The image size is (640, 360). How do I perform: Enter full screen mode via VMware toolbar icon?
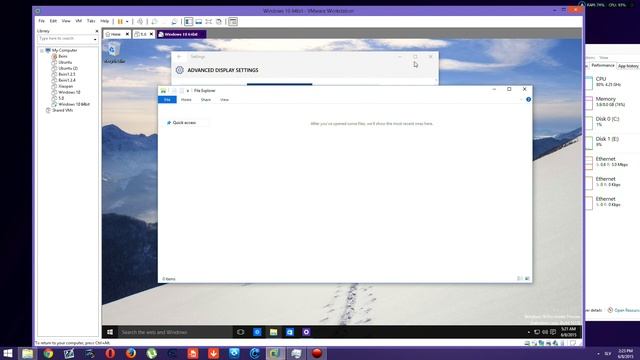(x=209, y=21)
